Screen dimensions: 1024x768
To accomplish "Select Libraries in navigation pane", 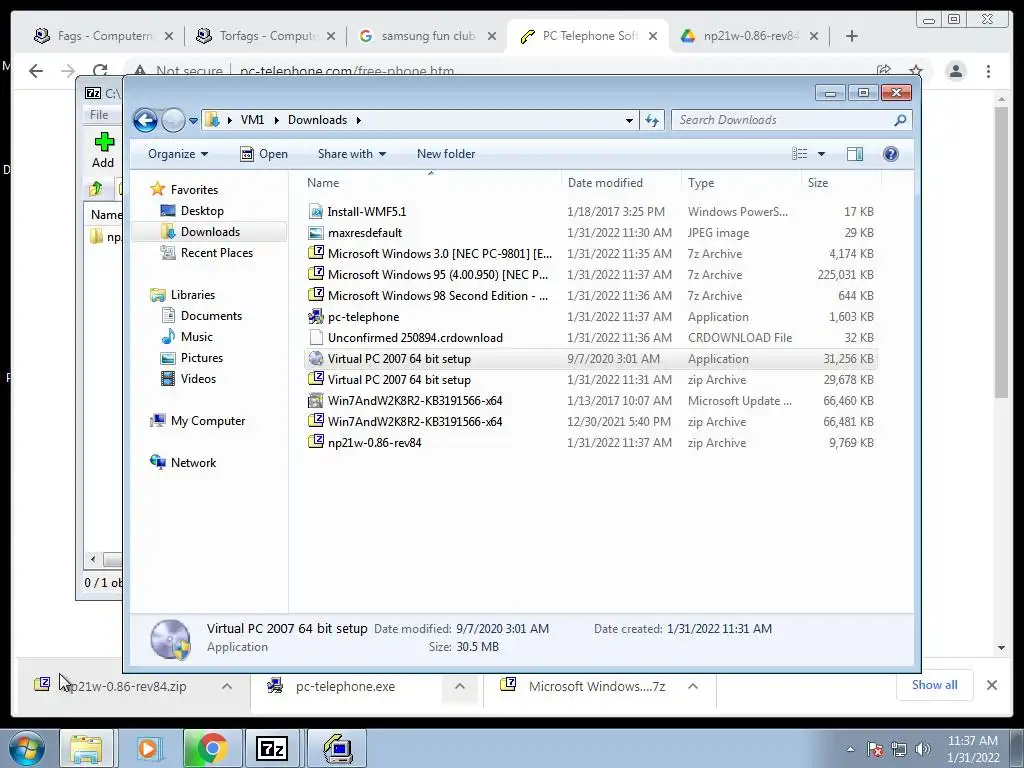I will (193, 295).
